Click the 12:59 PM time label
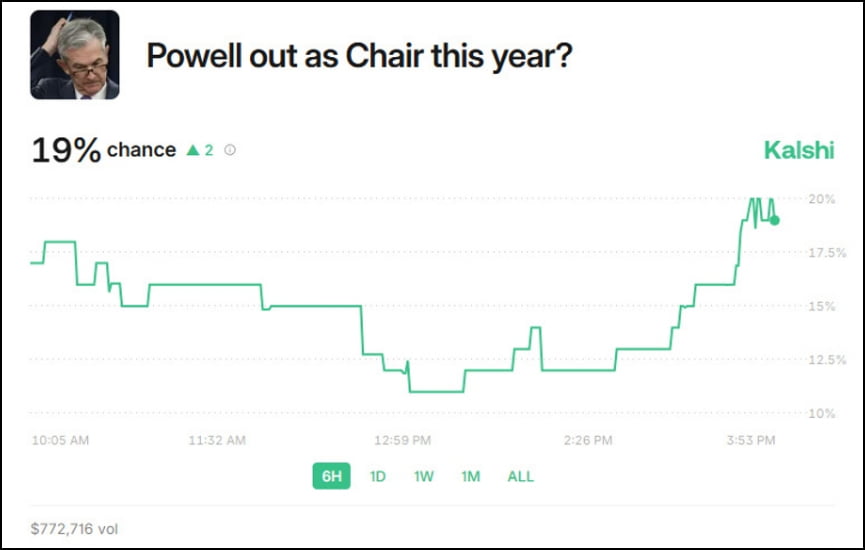The height and width of the screenshot is (550, 865). tap(402, 440)
